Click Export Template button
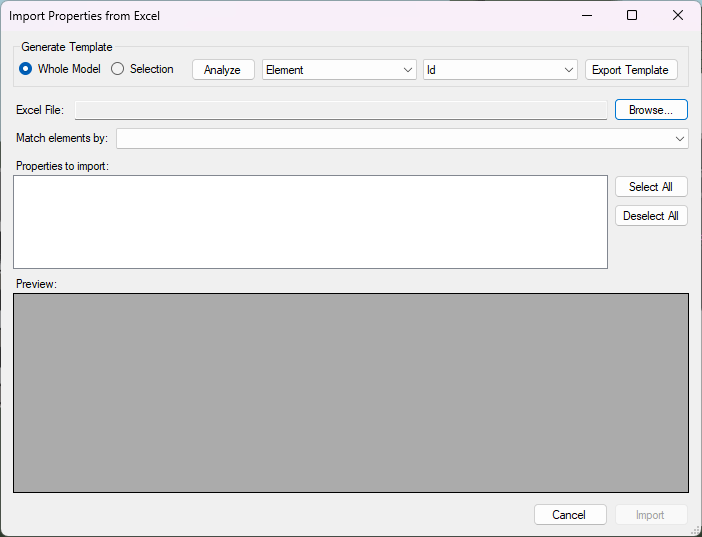 click(631, 70)
